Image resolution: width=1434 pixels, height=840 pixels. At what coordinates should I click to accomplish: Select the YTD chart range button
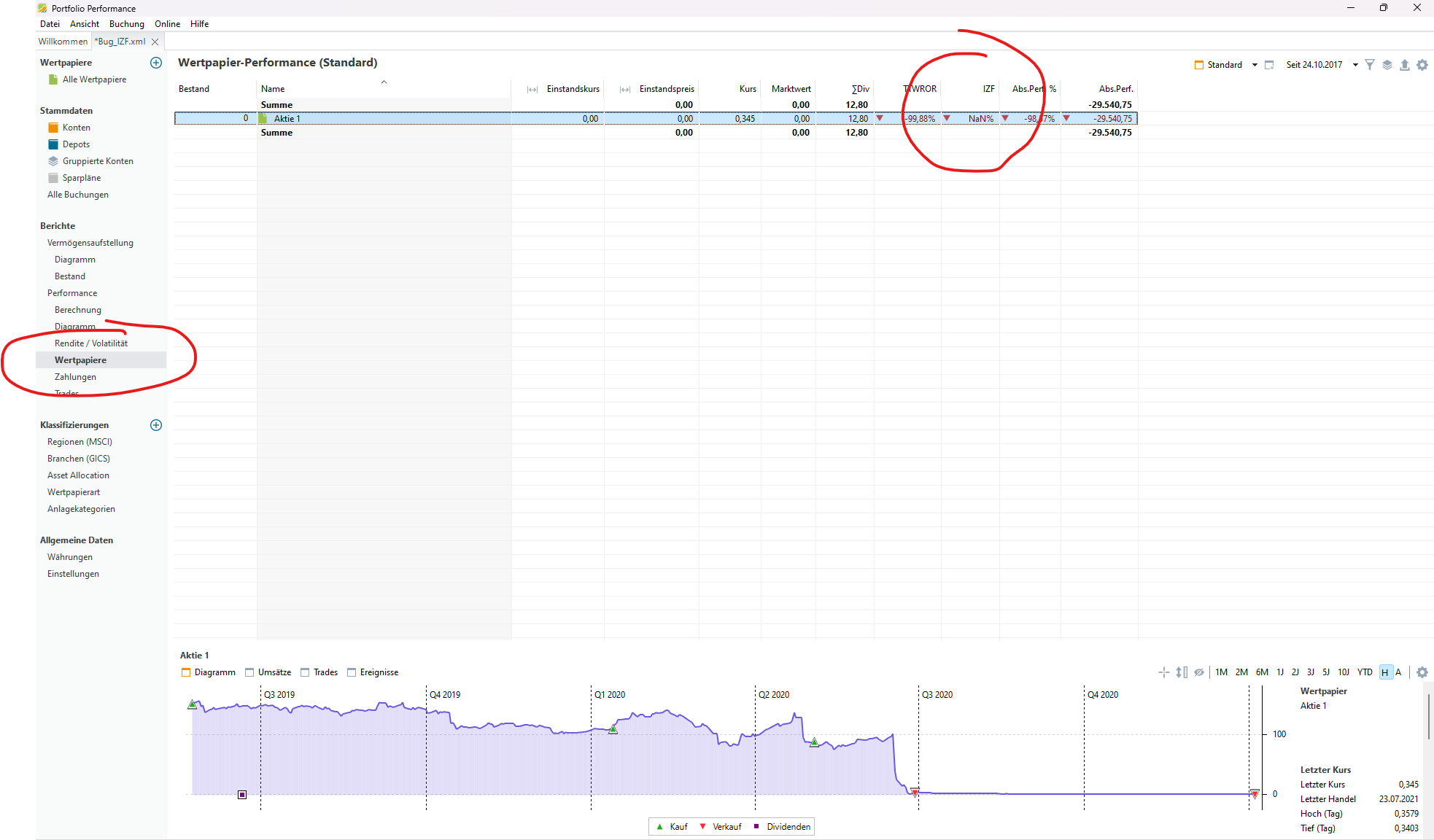click(1365, 672)
